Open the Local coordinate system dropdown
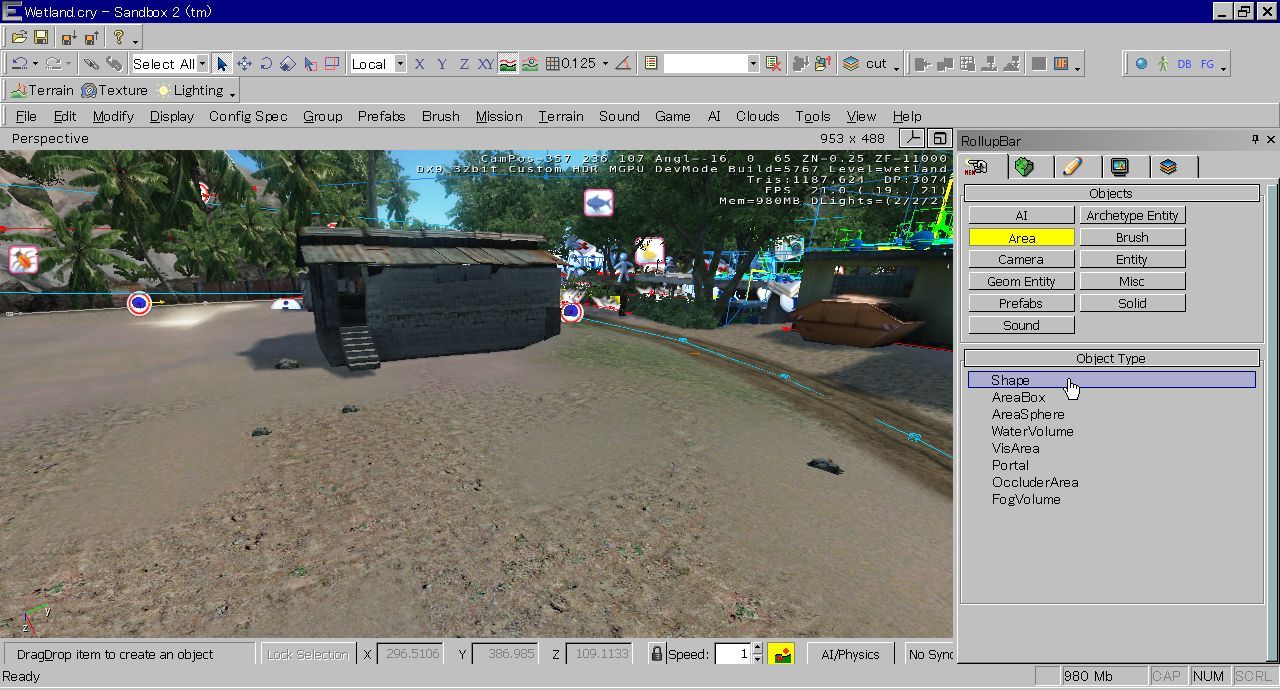This screenshot has height=690, width=1280. pos(400,63)
